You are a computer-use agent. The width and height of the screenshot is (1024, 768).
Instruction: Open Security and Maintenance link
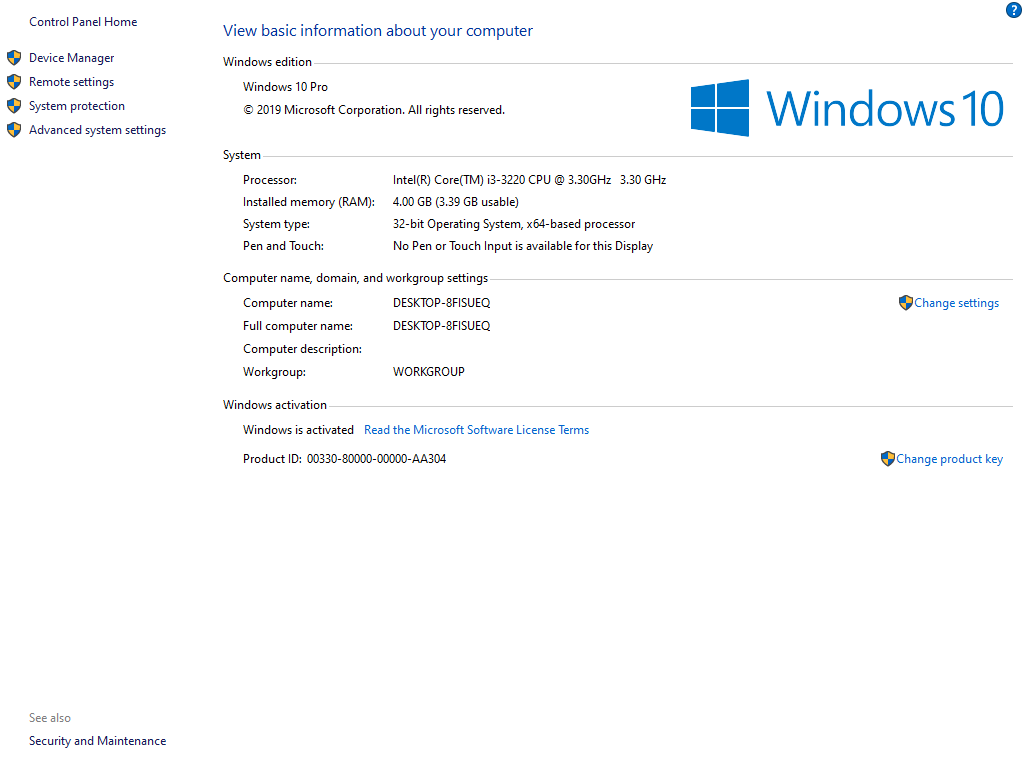click(x=97, y=741)
